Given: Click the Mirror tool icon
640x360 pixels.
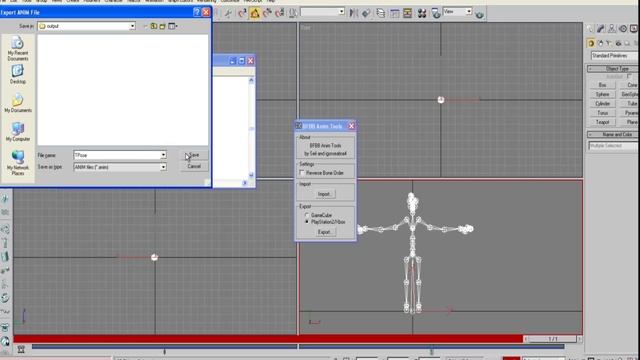Looking at the screenshot, I should tap(354, 13).
